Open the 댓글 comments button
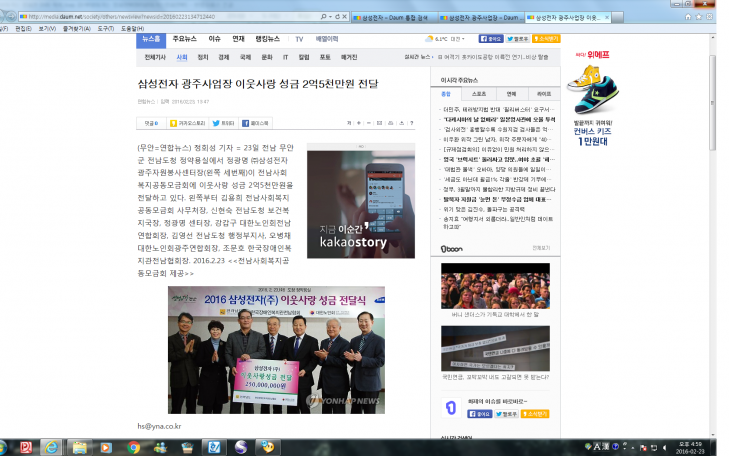 click(151, 123)
